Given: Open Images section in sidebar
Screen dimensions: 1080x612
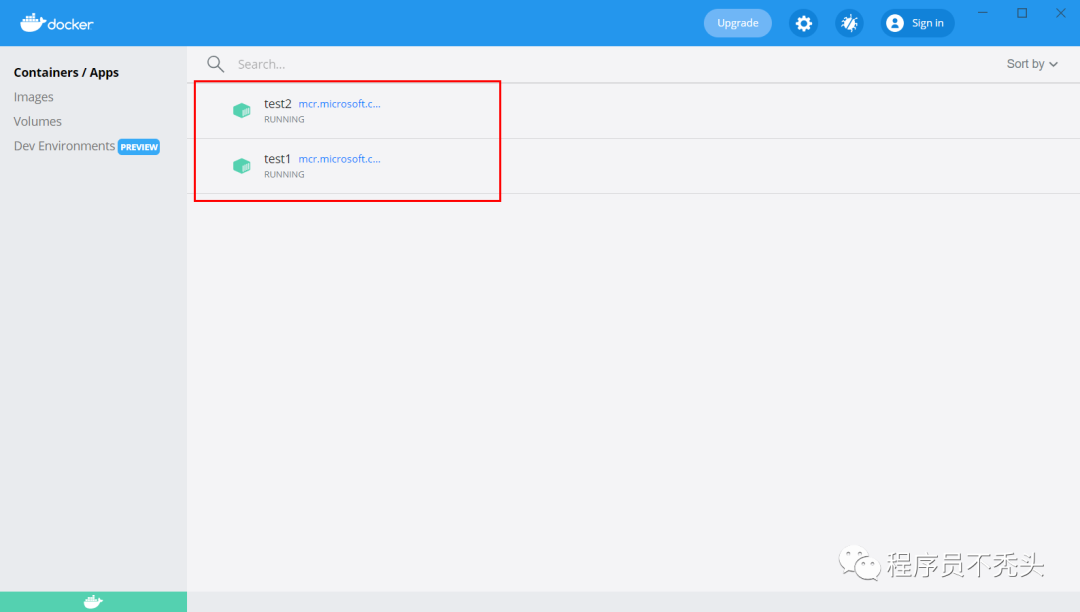Looking at the screenshot, I should click(33, 97).
